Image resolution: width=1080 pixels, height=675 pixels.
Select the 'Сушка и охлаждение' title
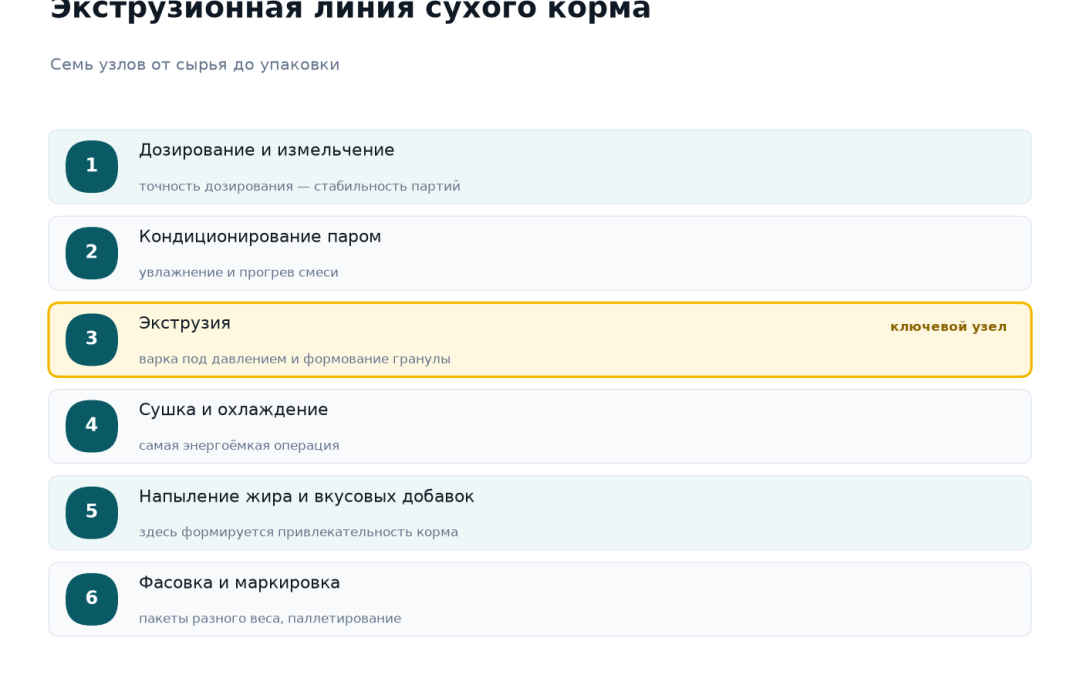(233, 410)
